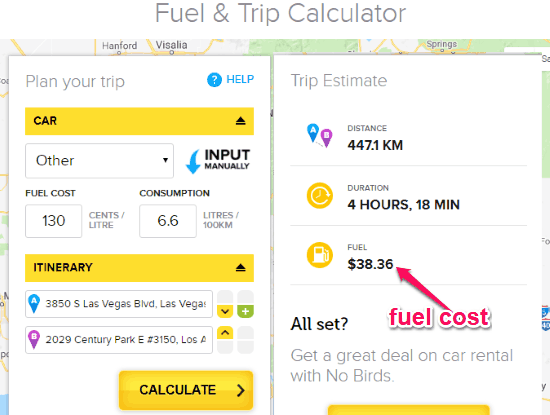The height and width of the screenshot is (415, 550).
Task: Click the yellow duration clock icon
Action: (x=320, y=195)
